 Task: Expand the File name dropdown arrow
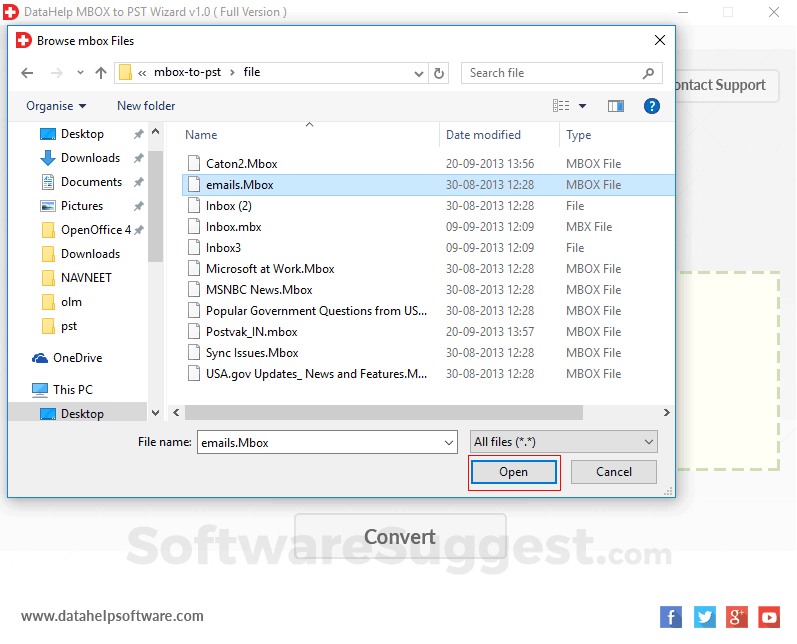click(x=449, y=442)
